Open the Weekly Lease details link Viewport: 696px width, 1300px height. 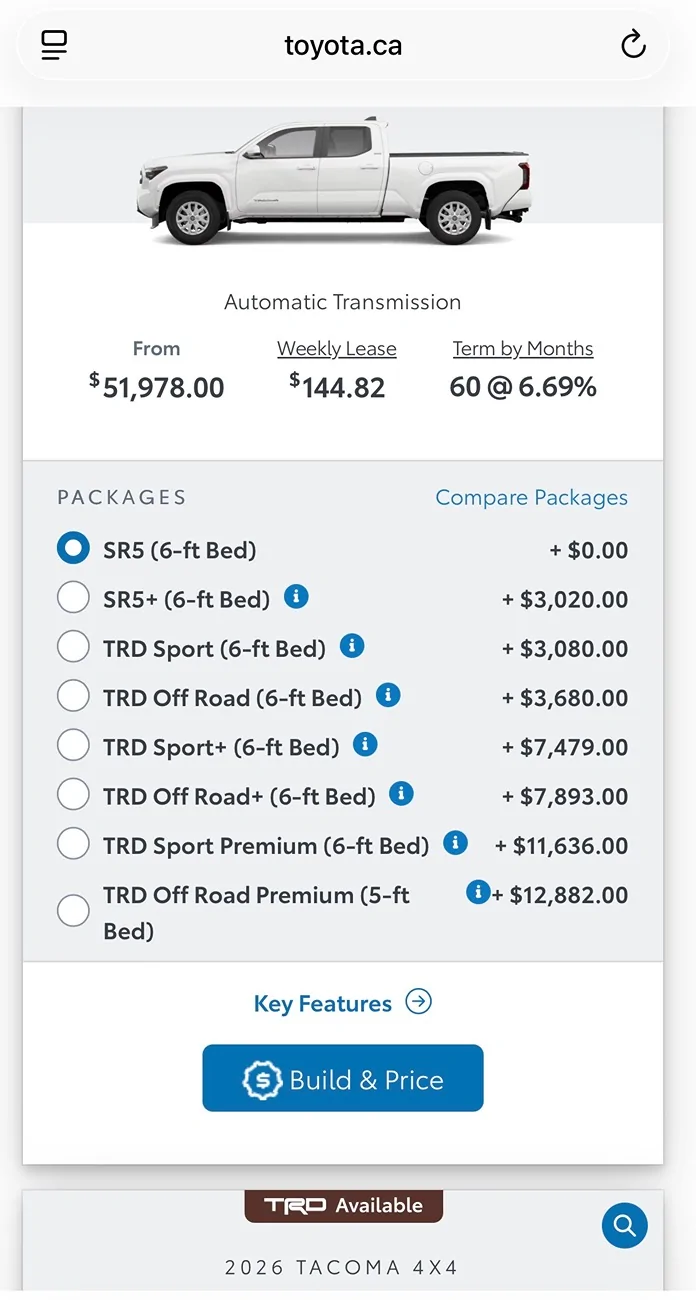pos(336,349)
